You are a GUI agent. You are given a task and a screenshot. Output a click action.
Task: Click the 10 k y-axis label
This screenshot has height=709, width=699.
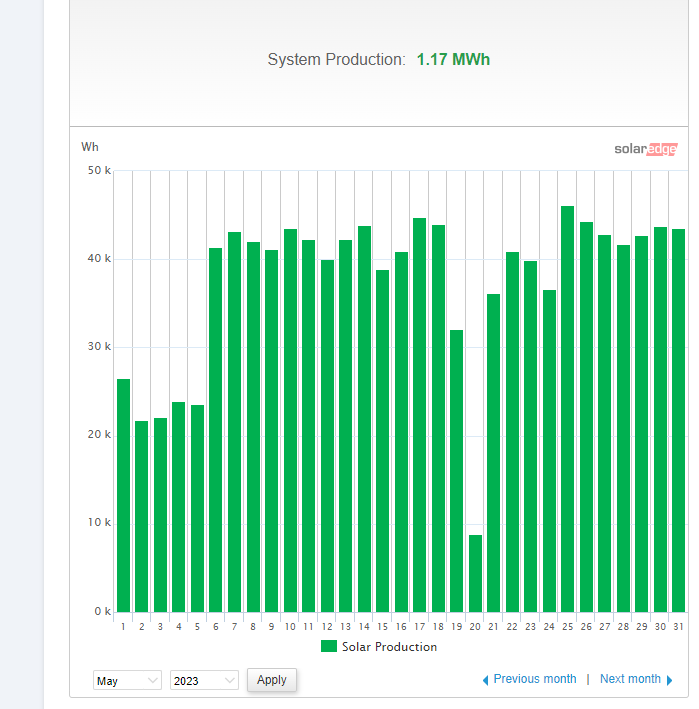pyautogui.click(x=99, y=522)
